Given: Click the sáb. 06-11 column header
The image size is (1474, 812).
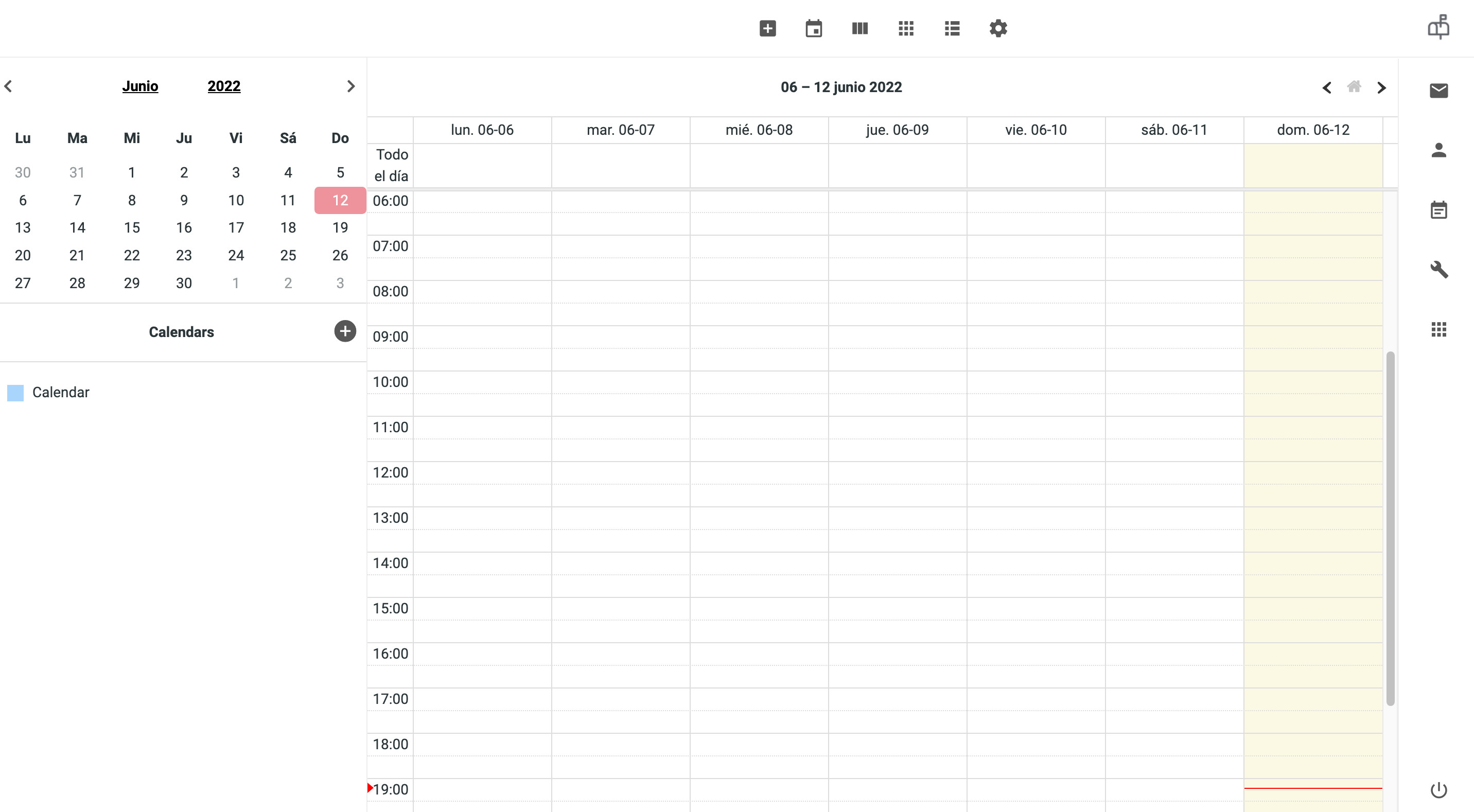Looking at the screenshot, I should point(1174,130).
